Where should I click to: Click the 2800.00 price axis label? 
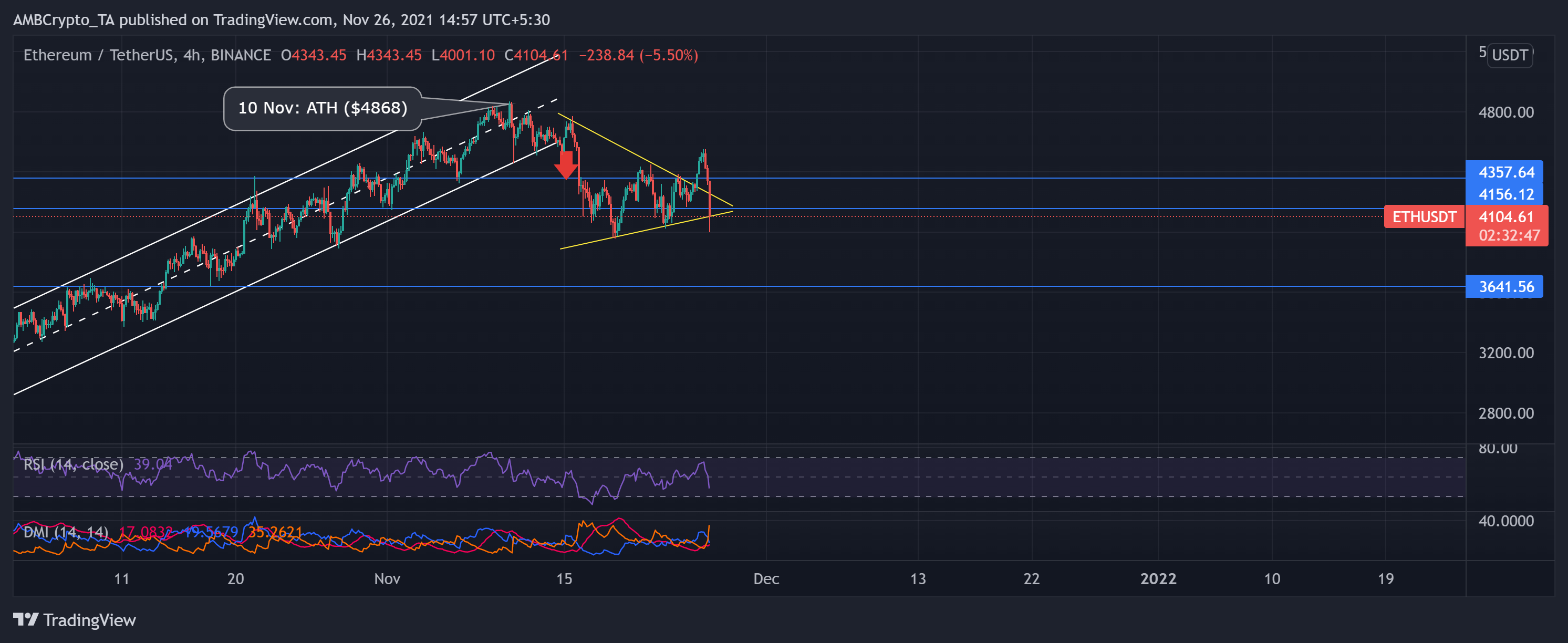1506,413
